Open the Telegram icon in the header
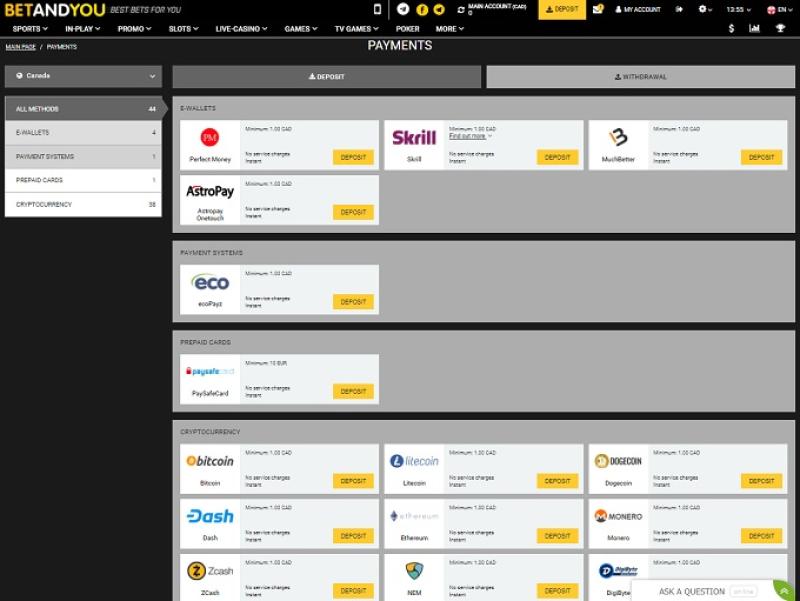Screen dimensions: 800x601 (403, 9)
